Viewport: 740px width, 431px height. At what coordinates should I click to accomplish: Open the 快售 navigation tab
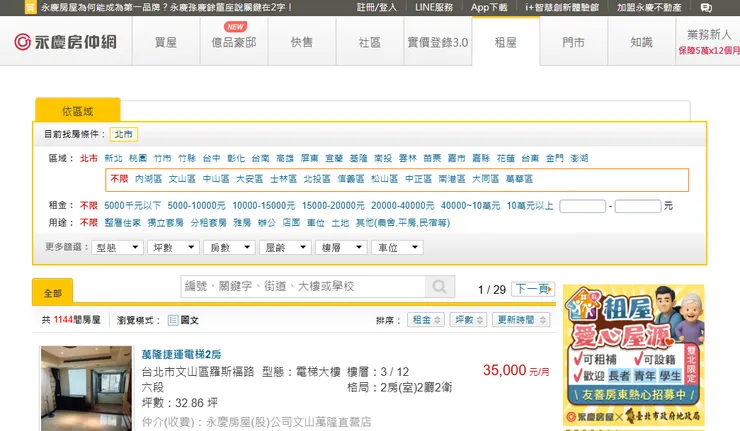[x=302, y=42]
